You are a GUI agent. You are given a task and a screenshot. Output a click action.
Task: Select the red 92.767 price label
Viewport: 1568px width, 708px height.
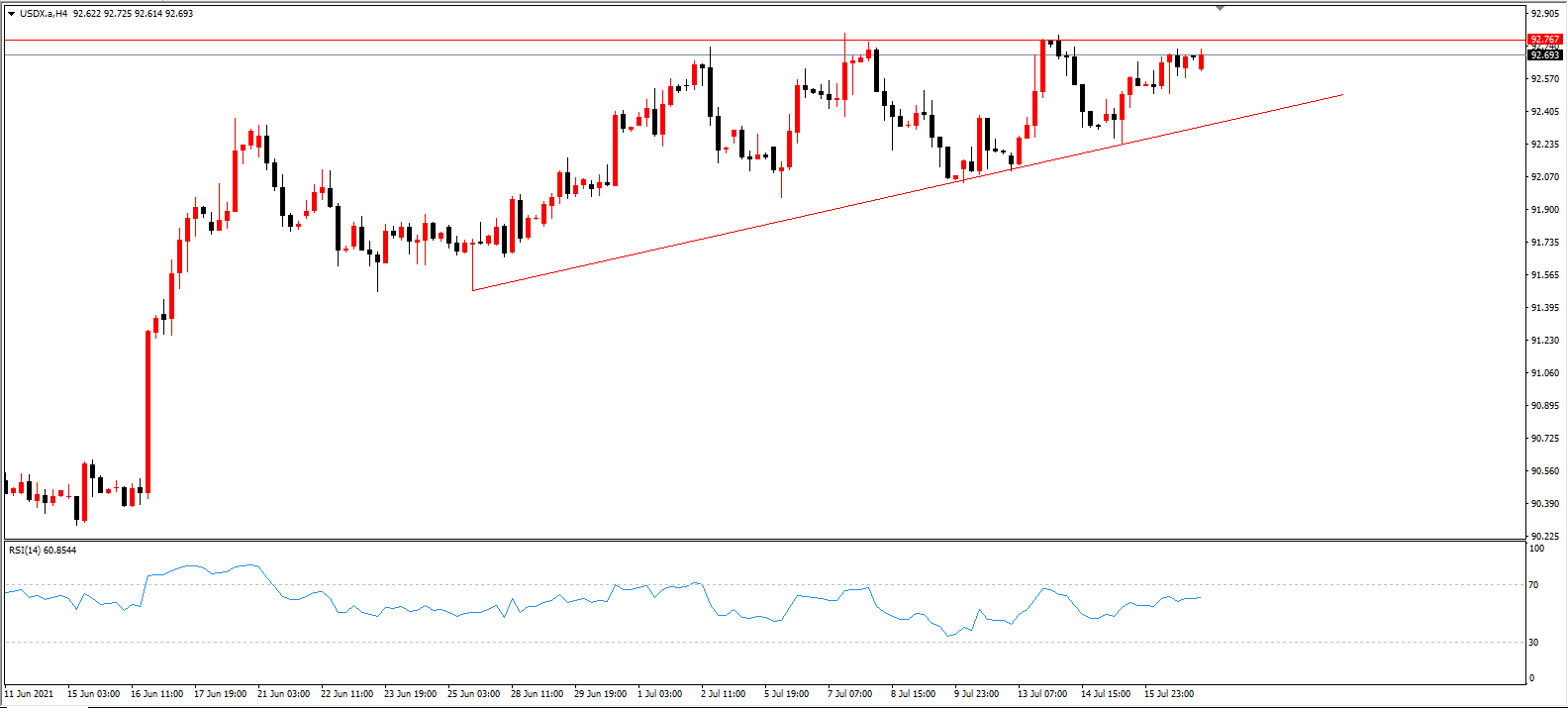tap(1545, 40)
